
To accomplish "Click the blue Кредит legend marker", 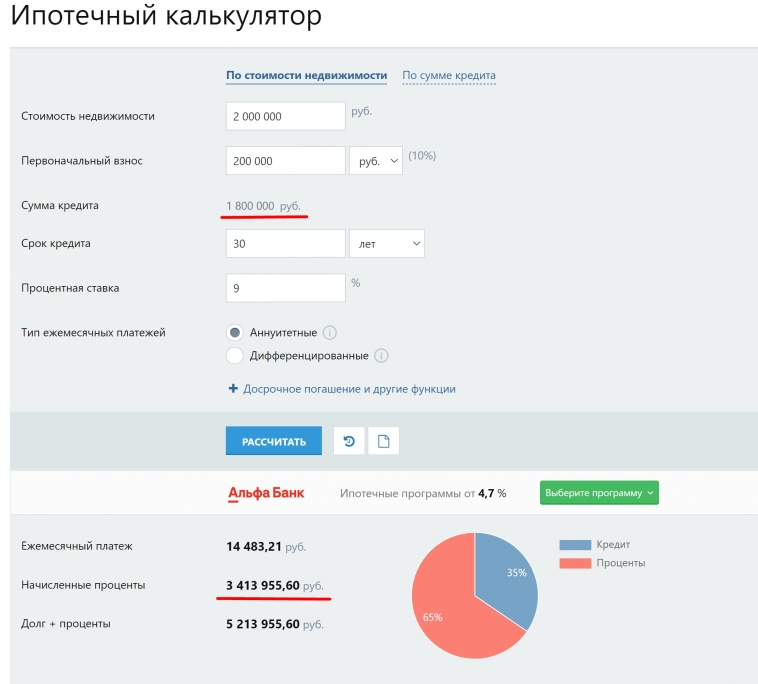I will click(x=575, y=545).
